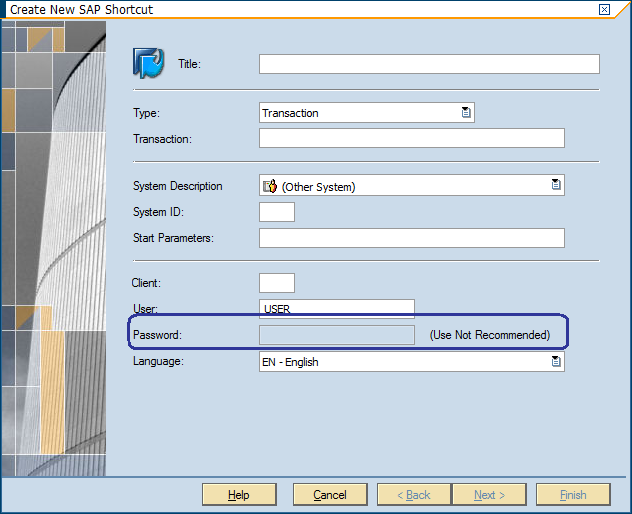Open the Language dropdown set to English
632x514 pixels.
coord(556,362)
